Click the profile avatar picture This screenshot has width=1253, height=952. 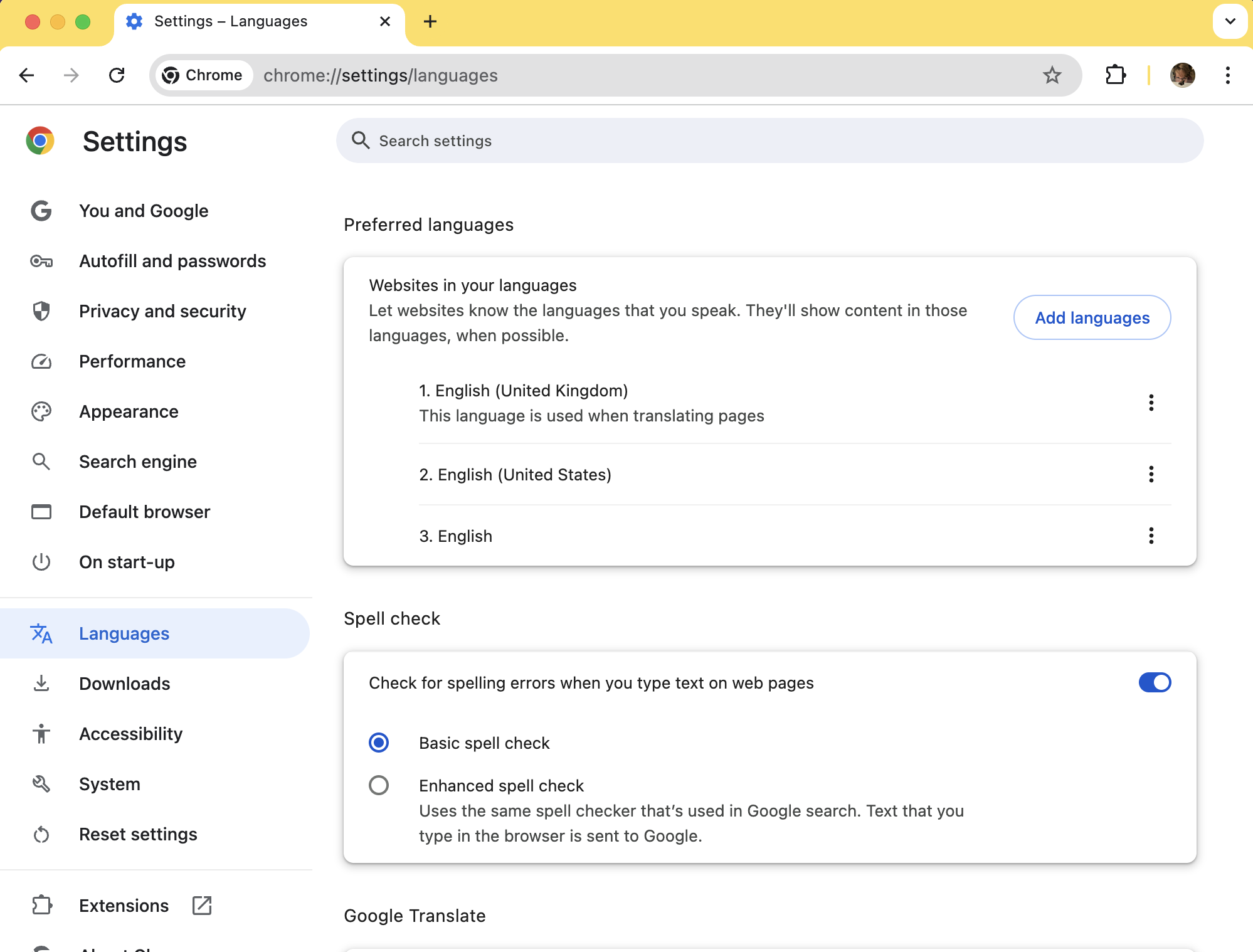tap(1182, 75)
